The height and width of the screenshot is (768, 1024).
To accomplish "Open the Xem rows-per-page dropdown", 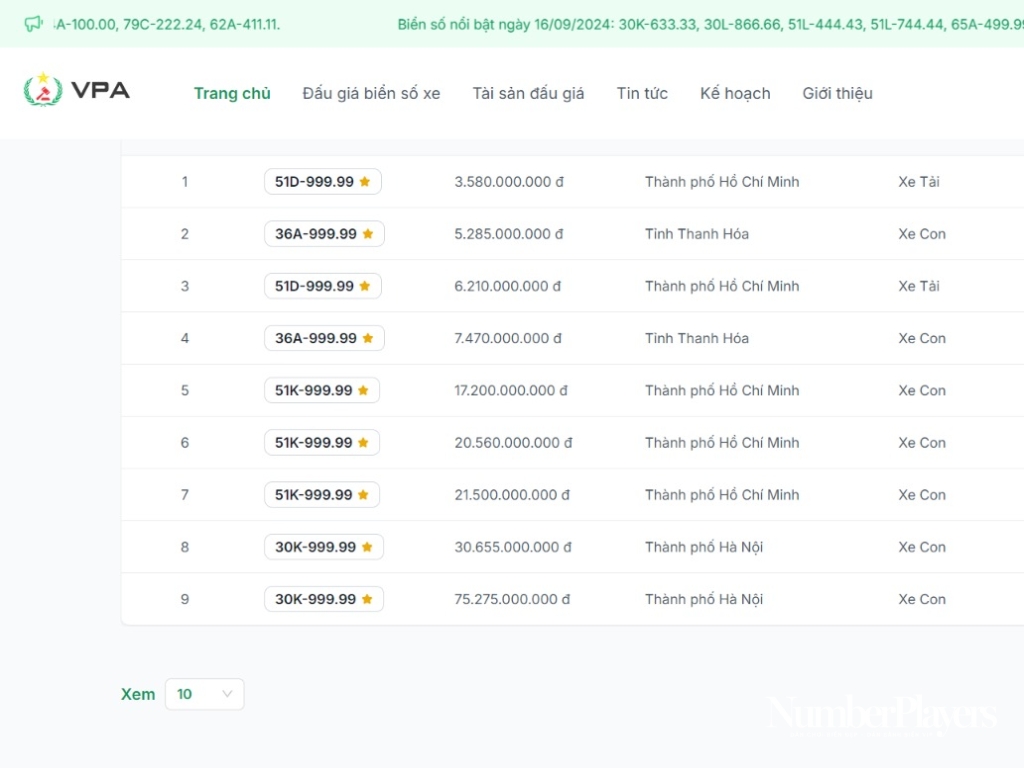I will pos(204,694).
